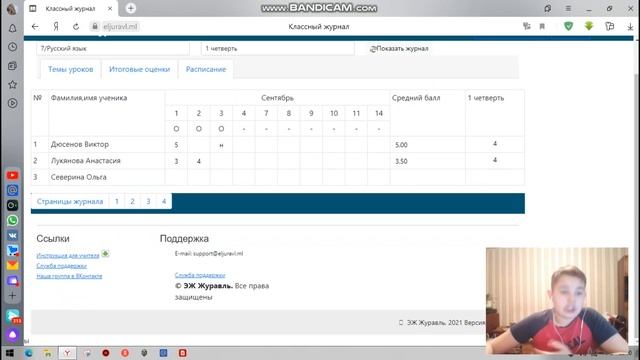Viewport: 640px width, 360px height.
Task: Open notifications bell in browser sidebar
Action: click(x=13, y=28)
